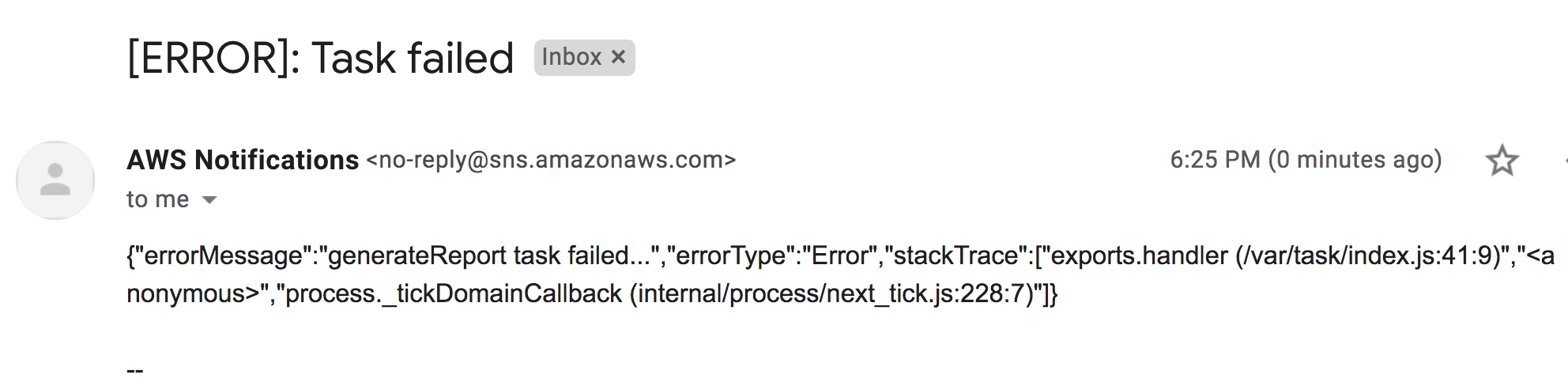Remove the Inbox label with the X
Viewport: 1568px width, 386px height.
[x=619, y=57]
